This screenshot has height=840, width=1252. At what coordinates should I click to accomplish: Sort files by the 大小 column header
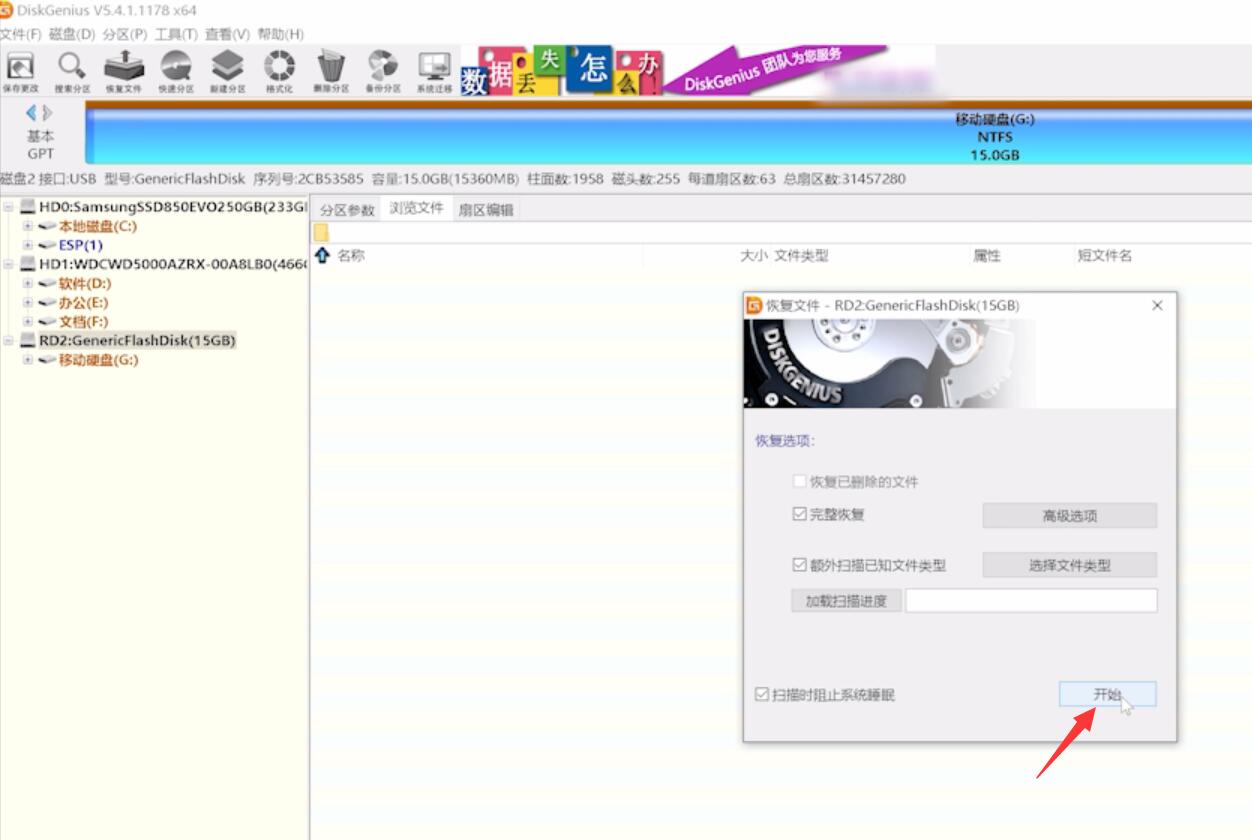point(753,256)
